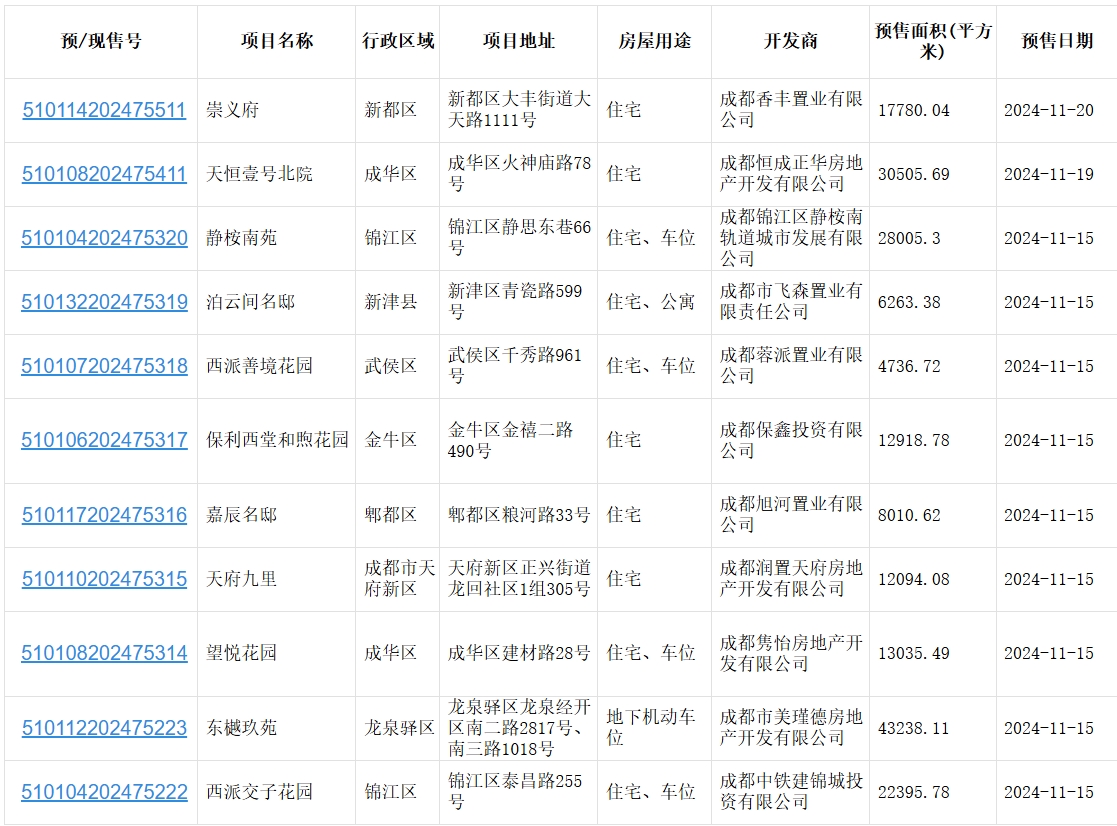Click area value 17780.04
This screenshot has height=826, width=1117.
click(914, 111)
